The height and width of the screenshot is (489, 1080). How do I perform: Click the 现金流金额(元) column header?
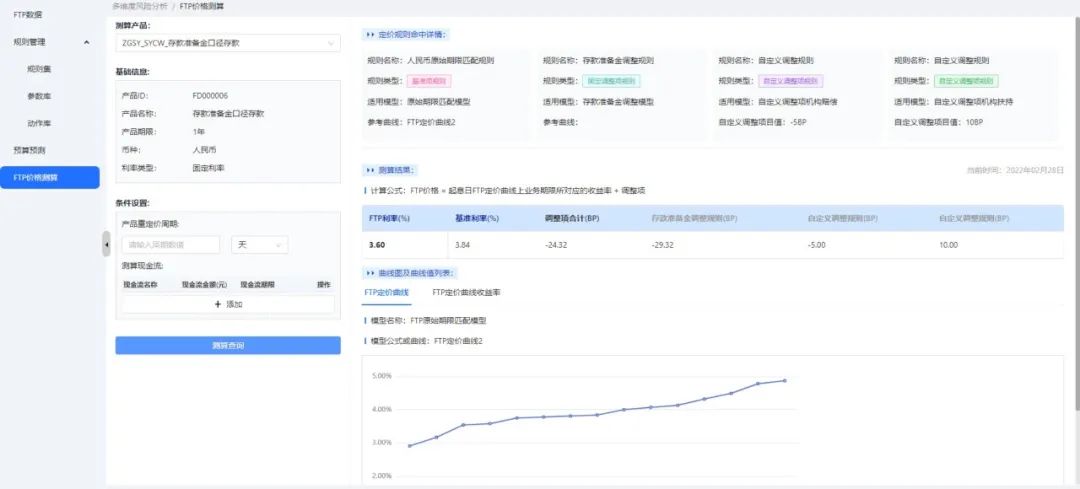click(x=204, y=284)
